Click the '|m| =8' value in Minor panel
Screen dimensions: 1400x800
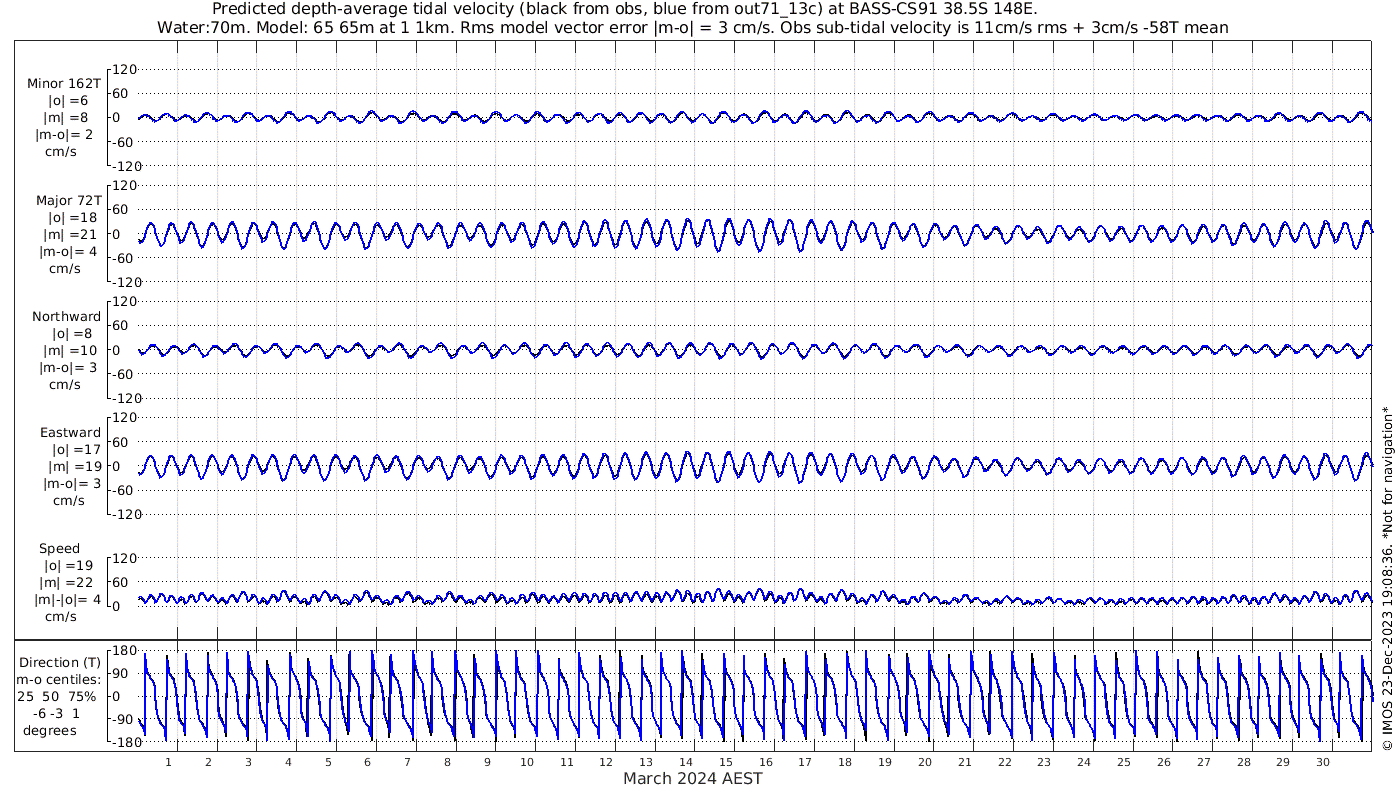[68, 118]
